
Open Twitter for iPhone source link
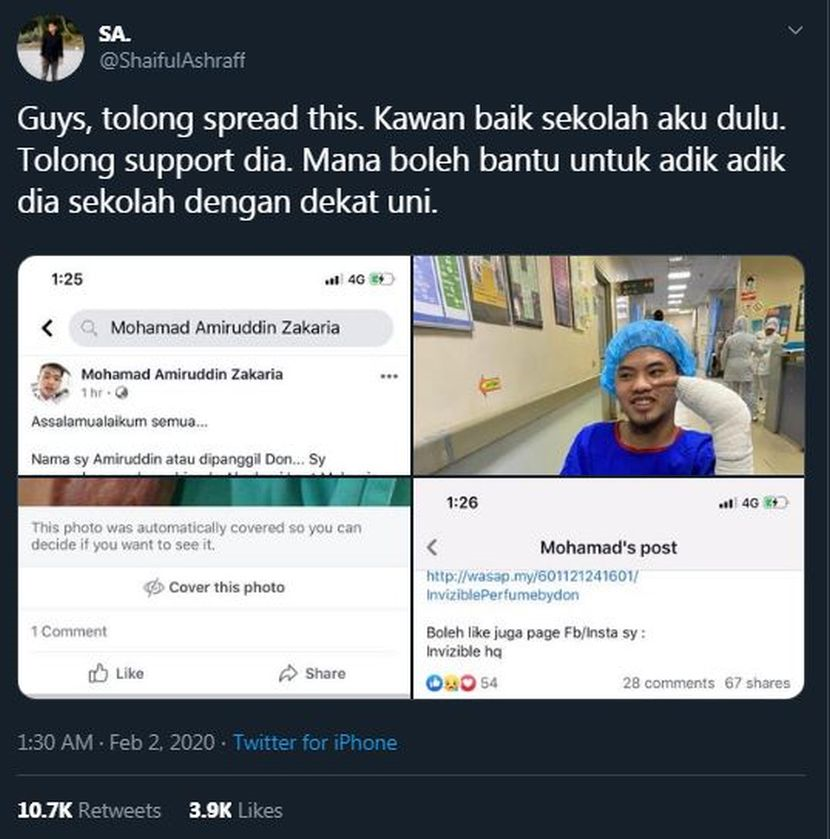(315, 743)
